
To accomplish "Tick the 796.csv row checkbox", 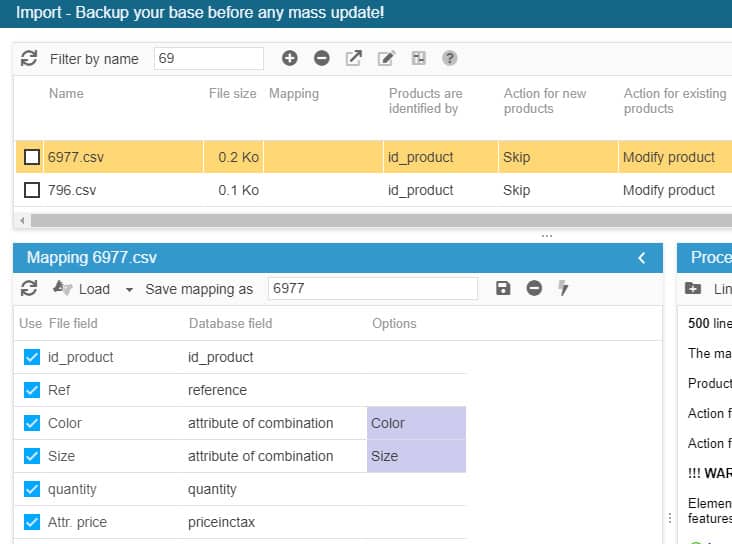I will click(x=32, y=190).
